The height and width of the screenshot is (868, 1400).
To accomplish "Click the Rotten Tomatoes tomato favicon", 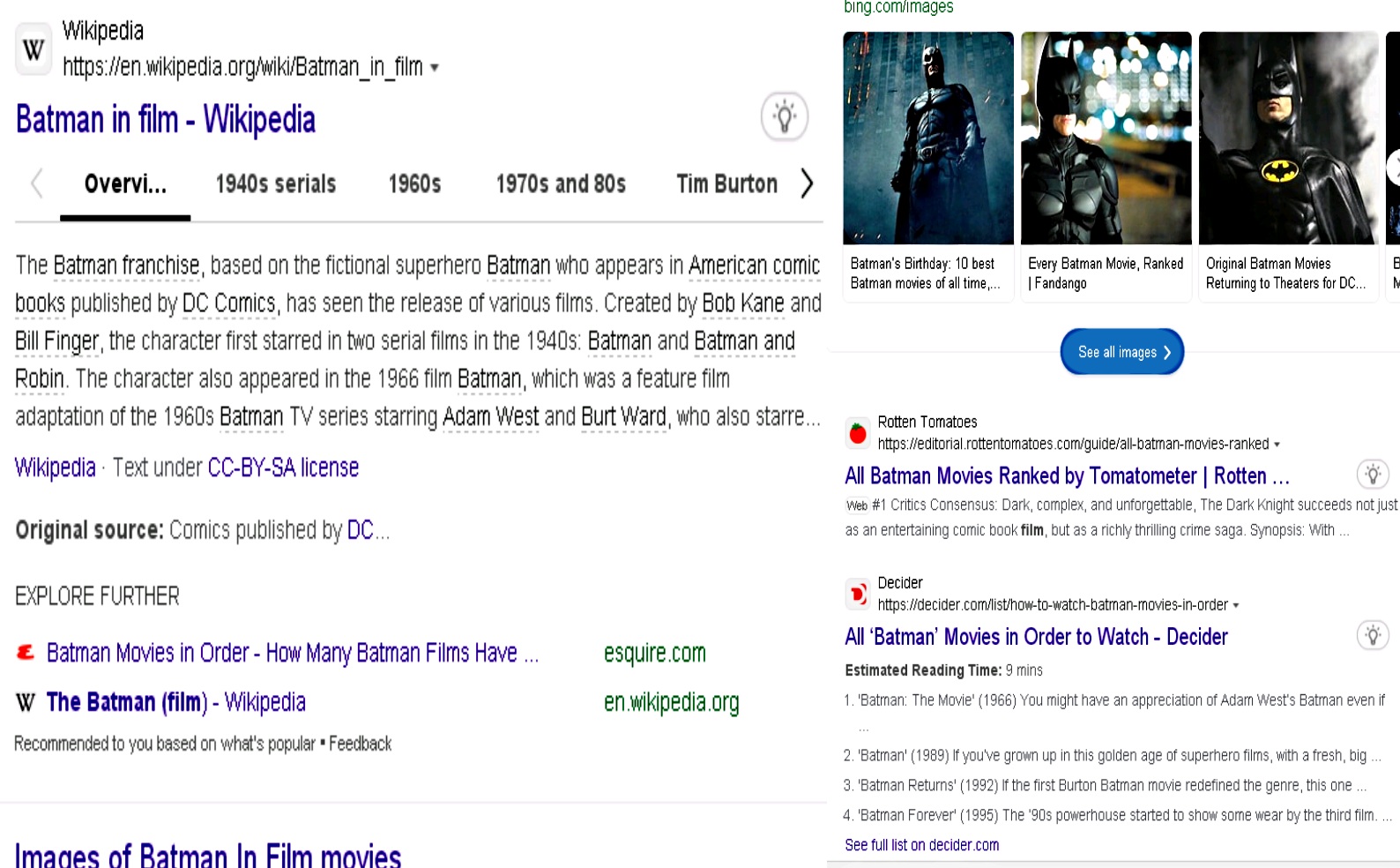I will click(x=857, y=433).
